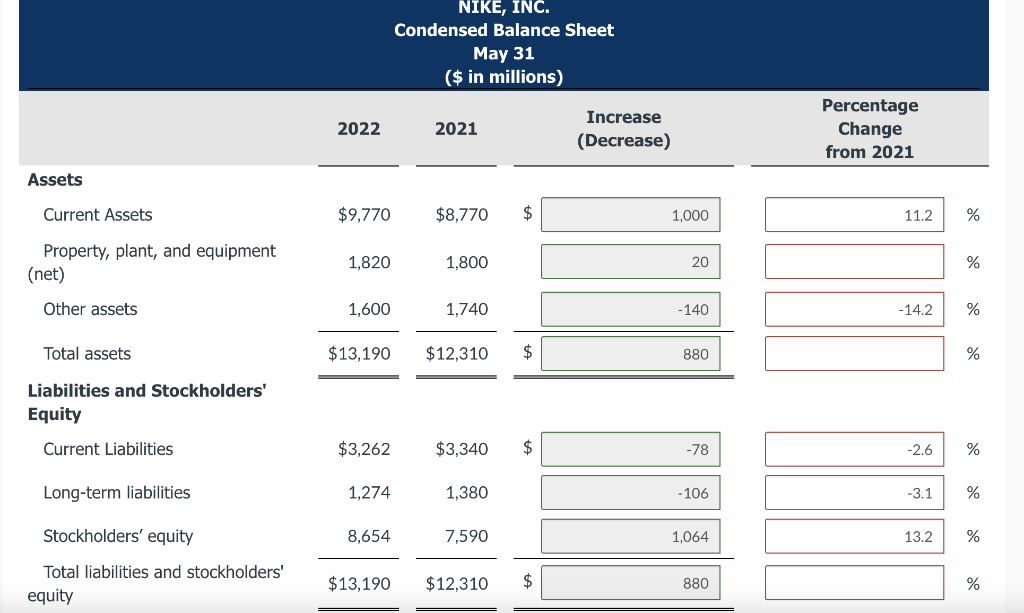This screenshot has height=613, width=1024.
Task: Click the Percentage Change from 2021 header
Action: [x=870, y=128]
